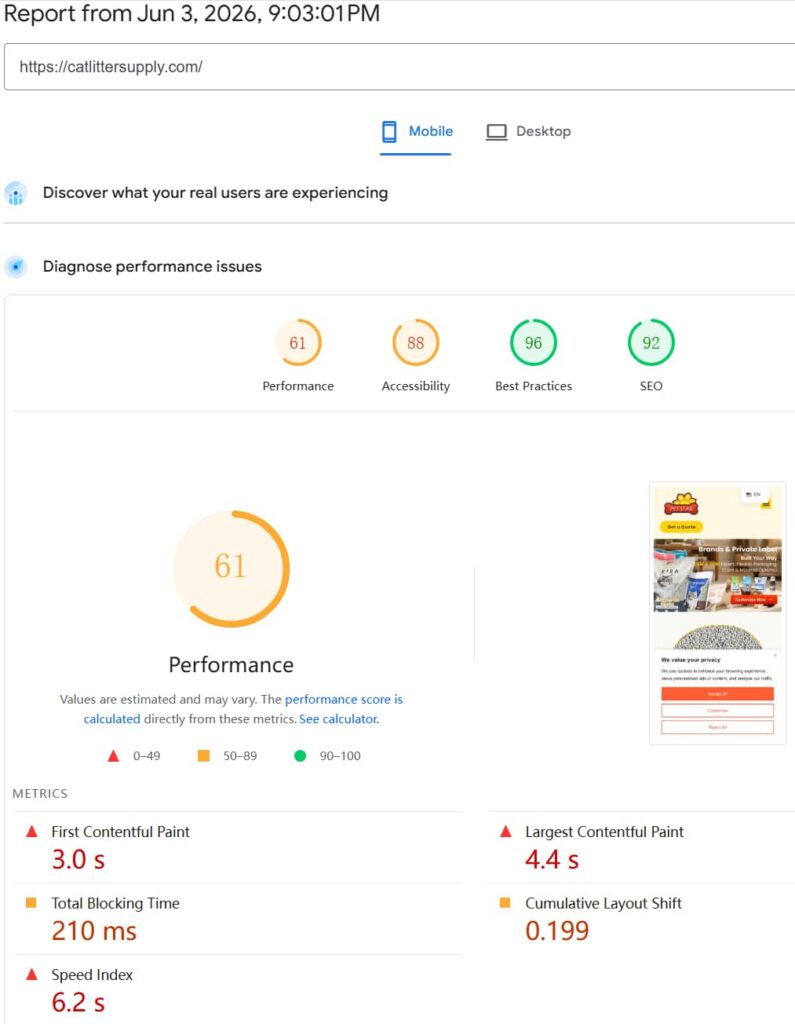Click the 'Report from Jun 3, 2026' timestamp
This screenshot has height=1024, width=795.
pyautogui.click(x=192, y=13)
